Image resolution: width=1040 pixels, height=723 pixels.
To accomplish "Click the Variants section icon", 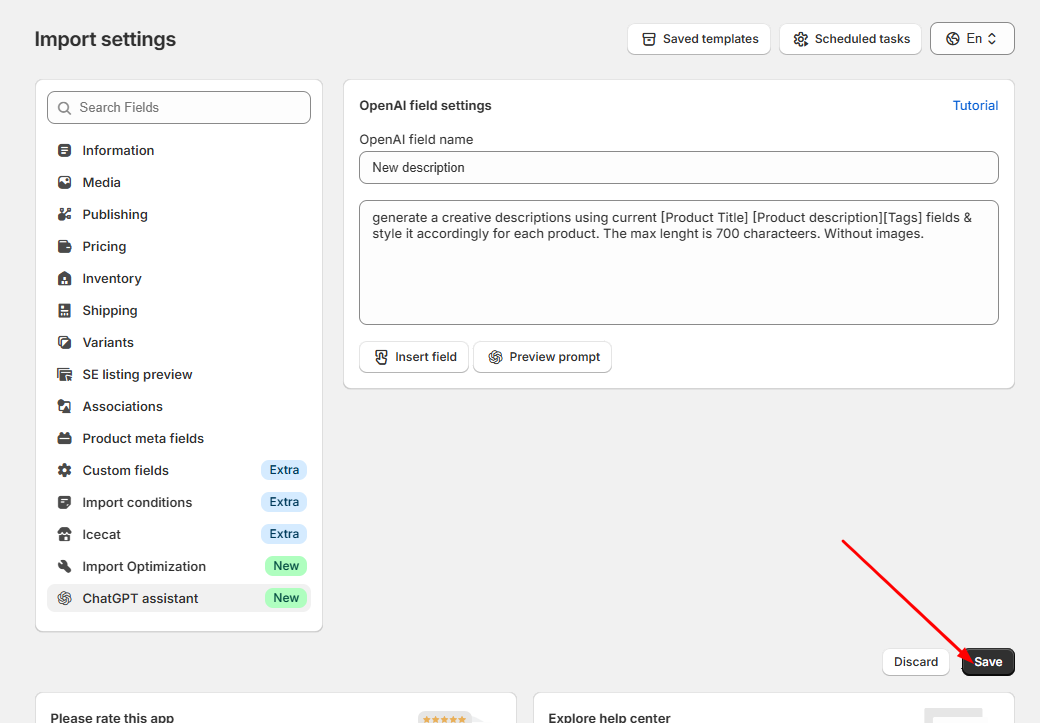I will point(64,342).
